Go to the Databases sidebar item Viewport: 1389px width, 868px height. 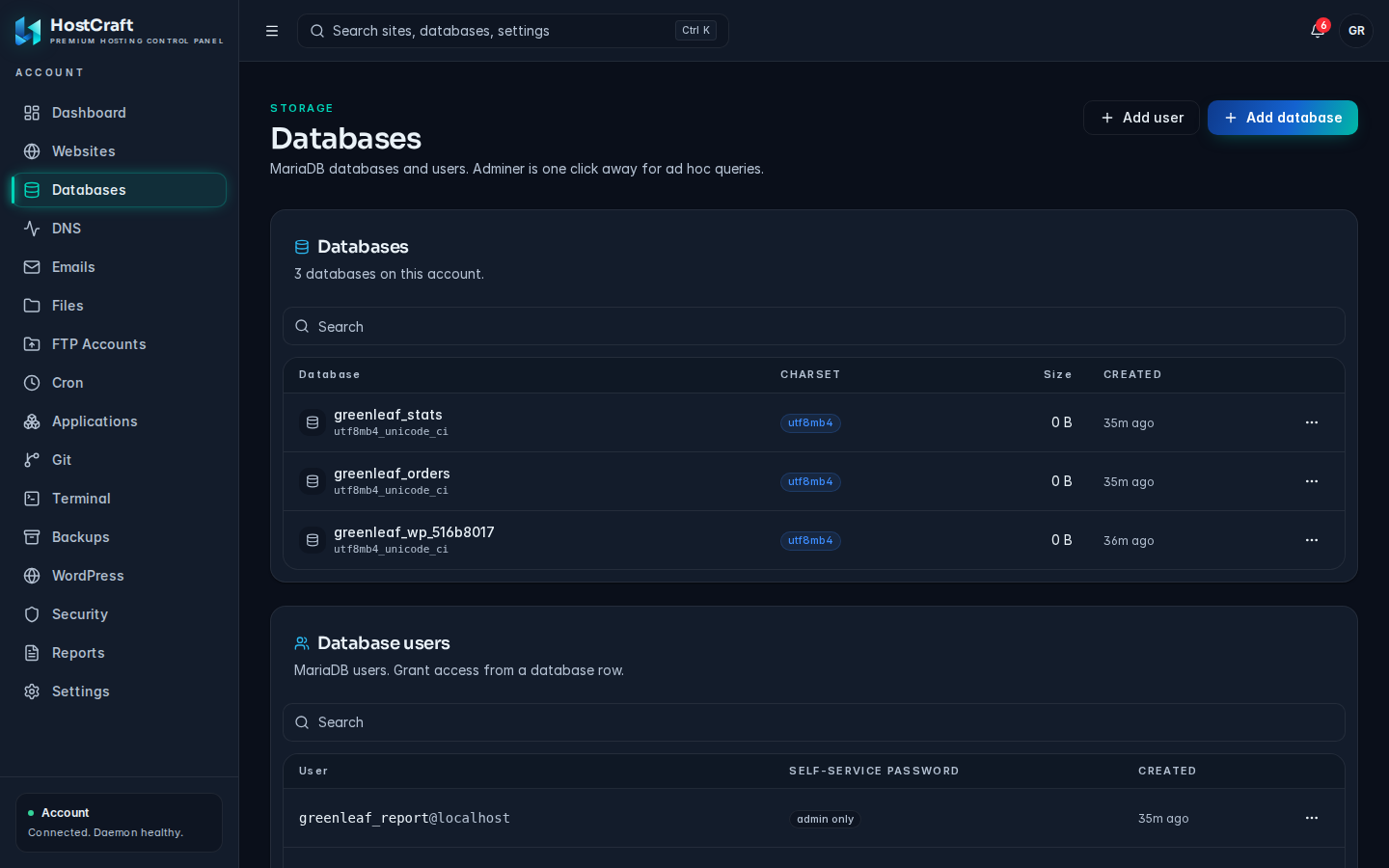coord(120,190)
